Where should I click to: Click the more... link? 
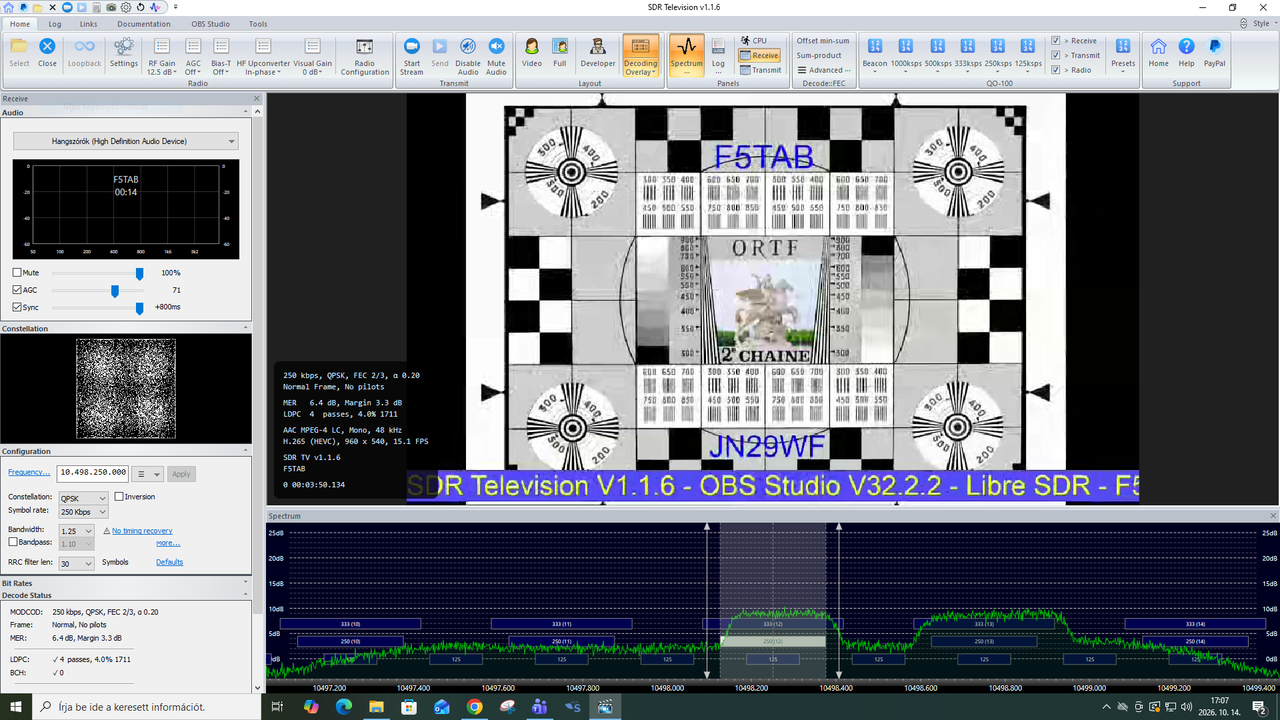pyautogui.click(x=168, y=543)
